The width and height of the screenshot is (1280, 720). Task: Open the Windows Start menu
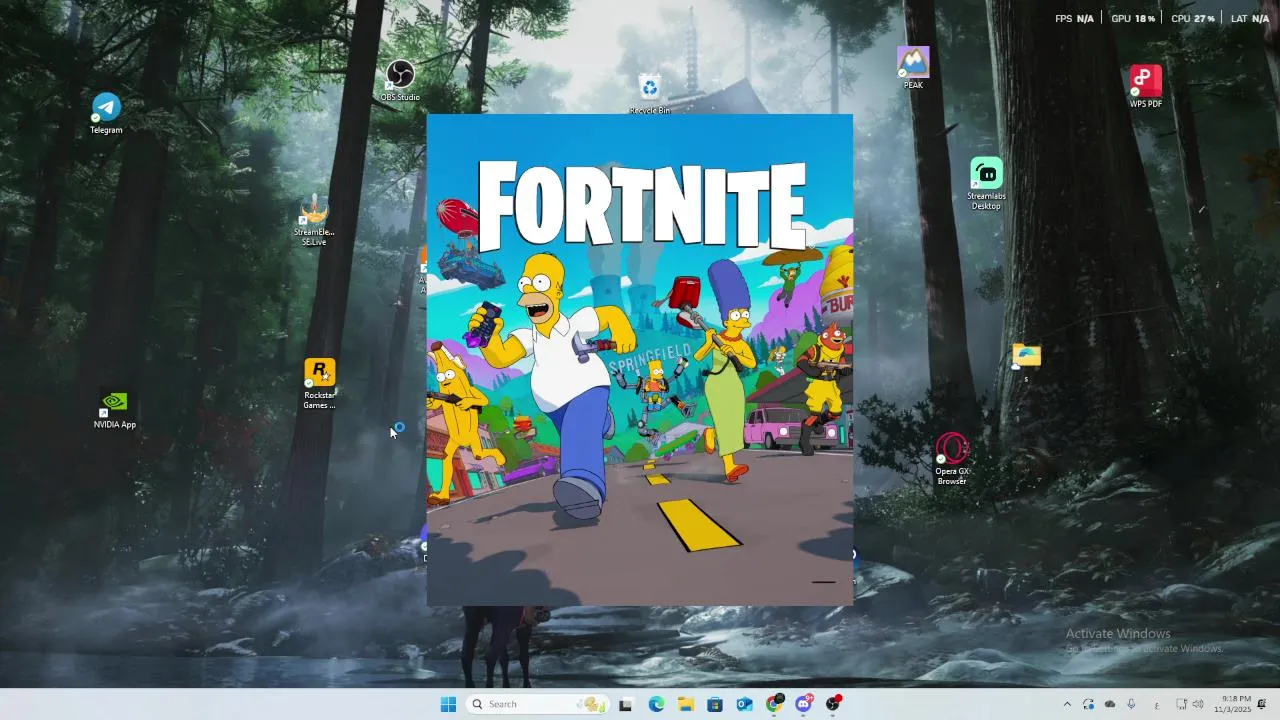click(448, 704)
